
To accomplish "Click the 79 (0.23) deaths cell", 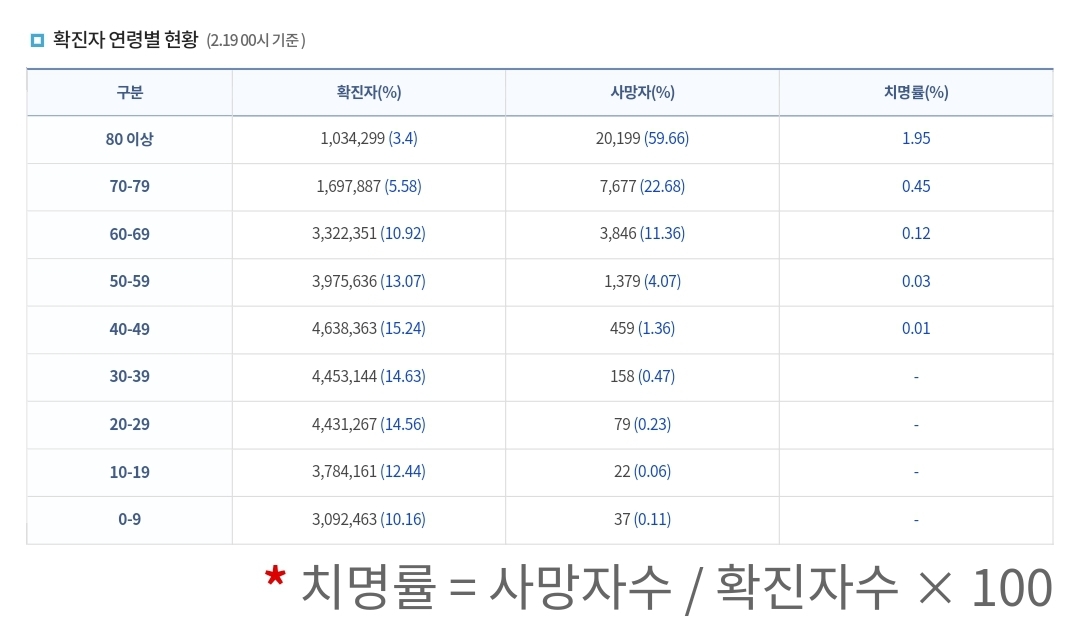I will pyautogui.click(x=642, y=424).
